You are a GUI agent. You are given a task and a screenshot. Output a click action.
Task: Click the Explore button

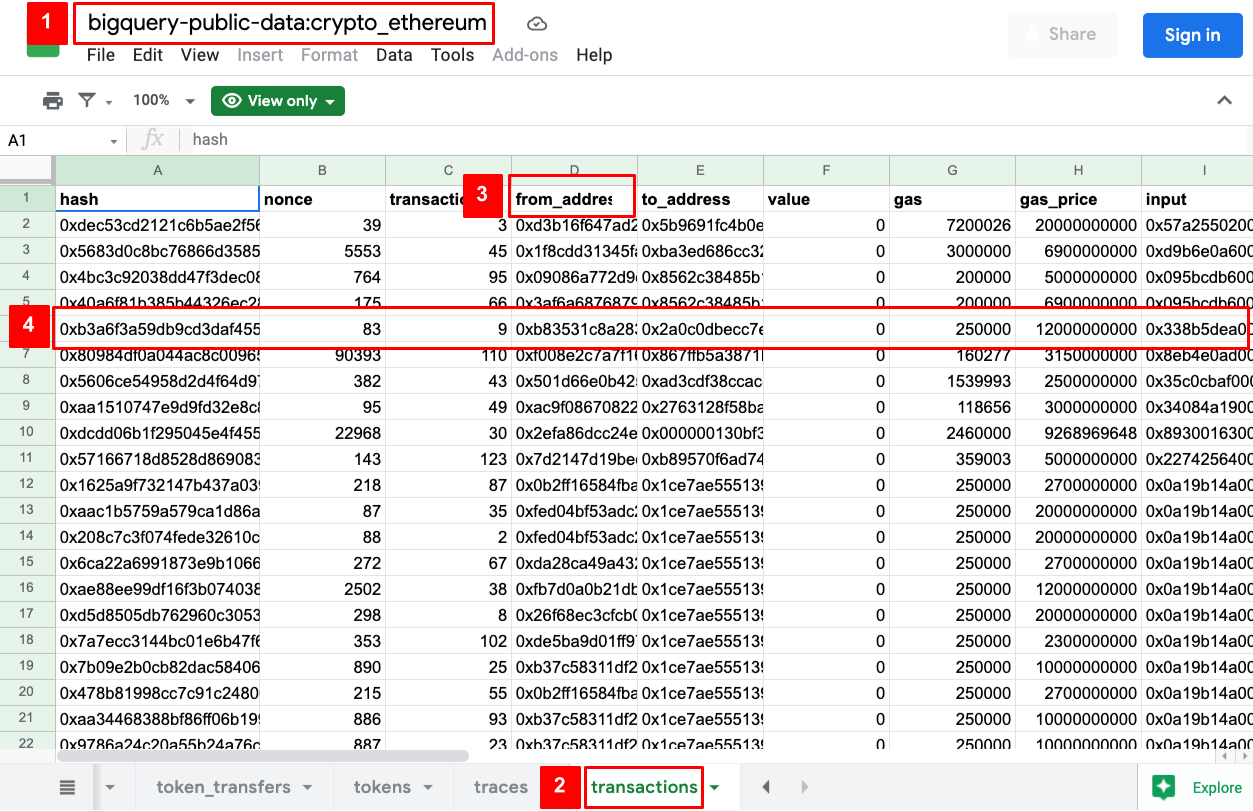1198,788
